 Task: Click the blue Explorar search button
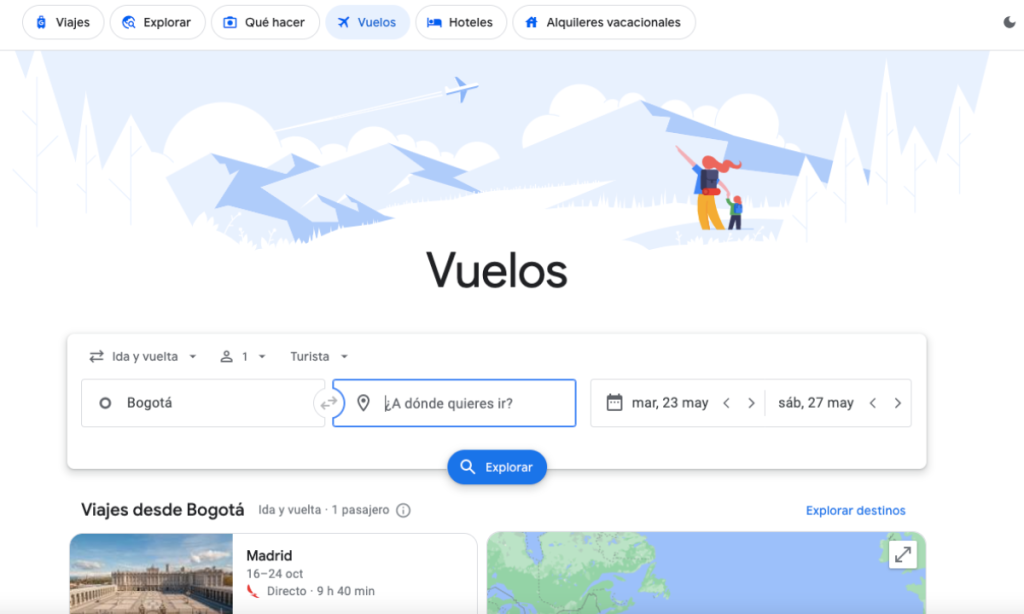pyautogui.click(x=497, y=467)
